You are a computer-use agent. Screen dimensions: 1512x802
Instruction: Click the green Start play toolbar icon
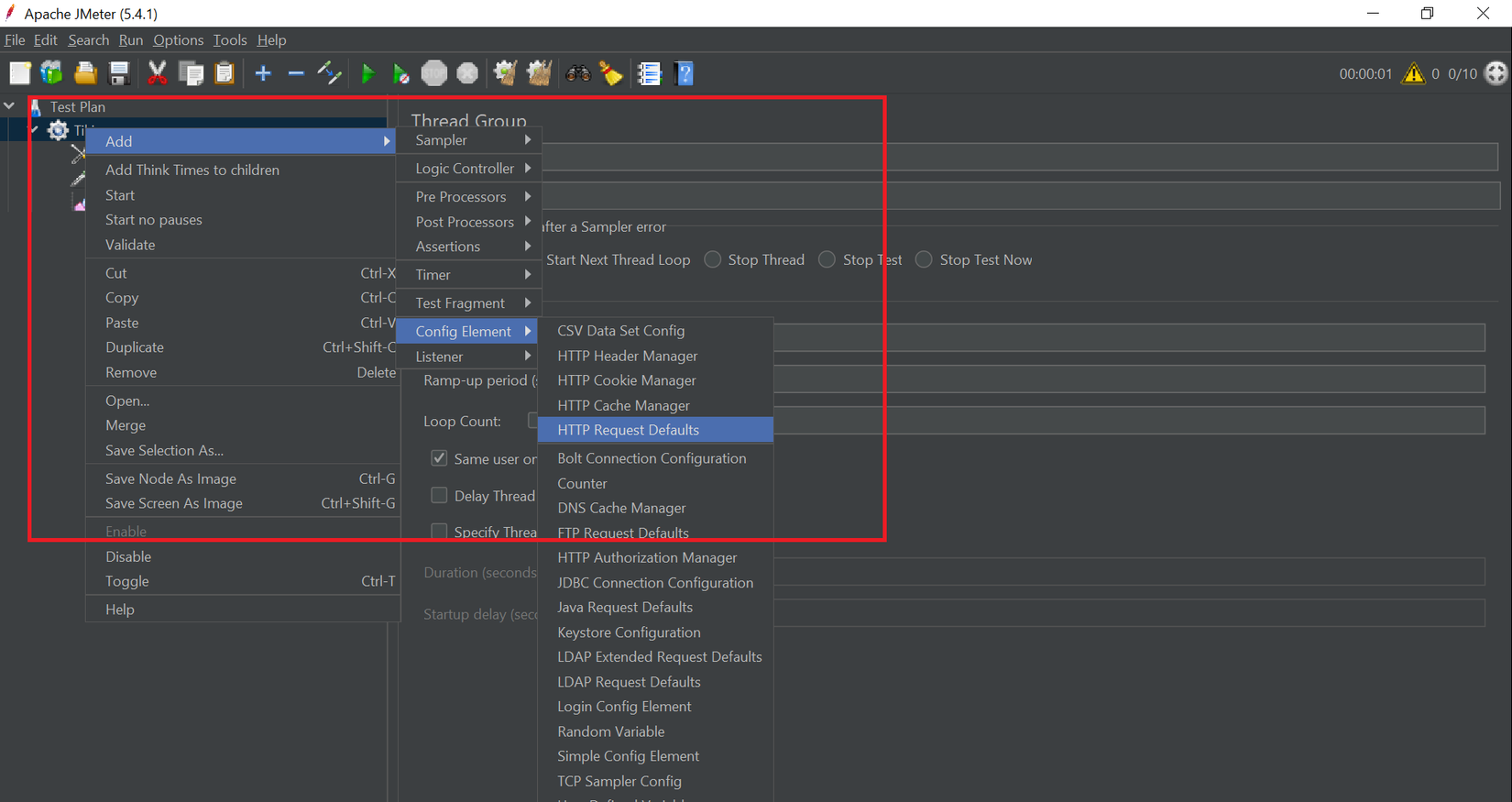tap(368, 73)
